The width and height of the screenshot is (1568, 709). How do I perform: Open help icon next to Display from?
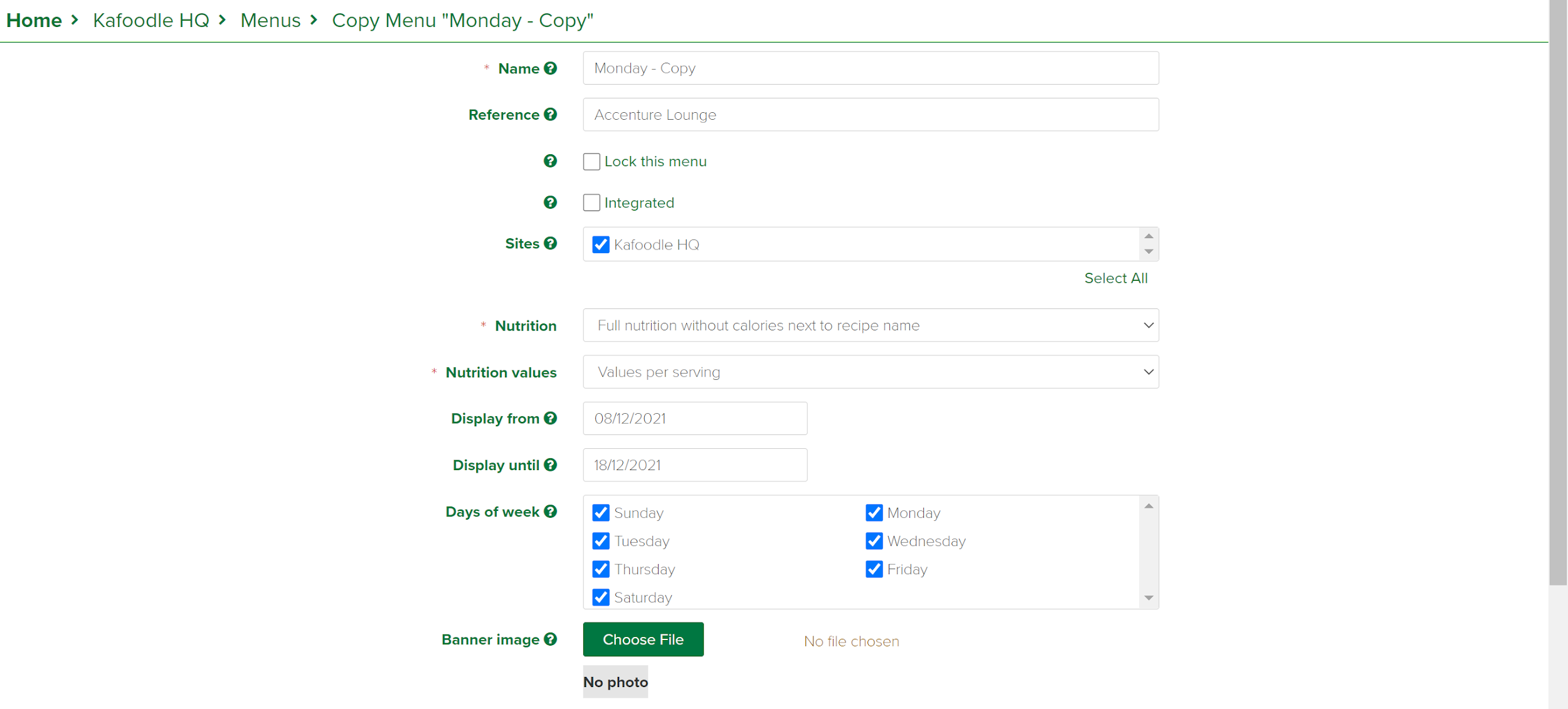(x=550, y=418)
